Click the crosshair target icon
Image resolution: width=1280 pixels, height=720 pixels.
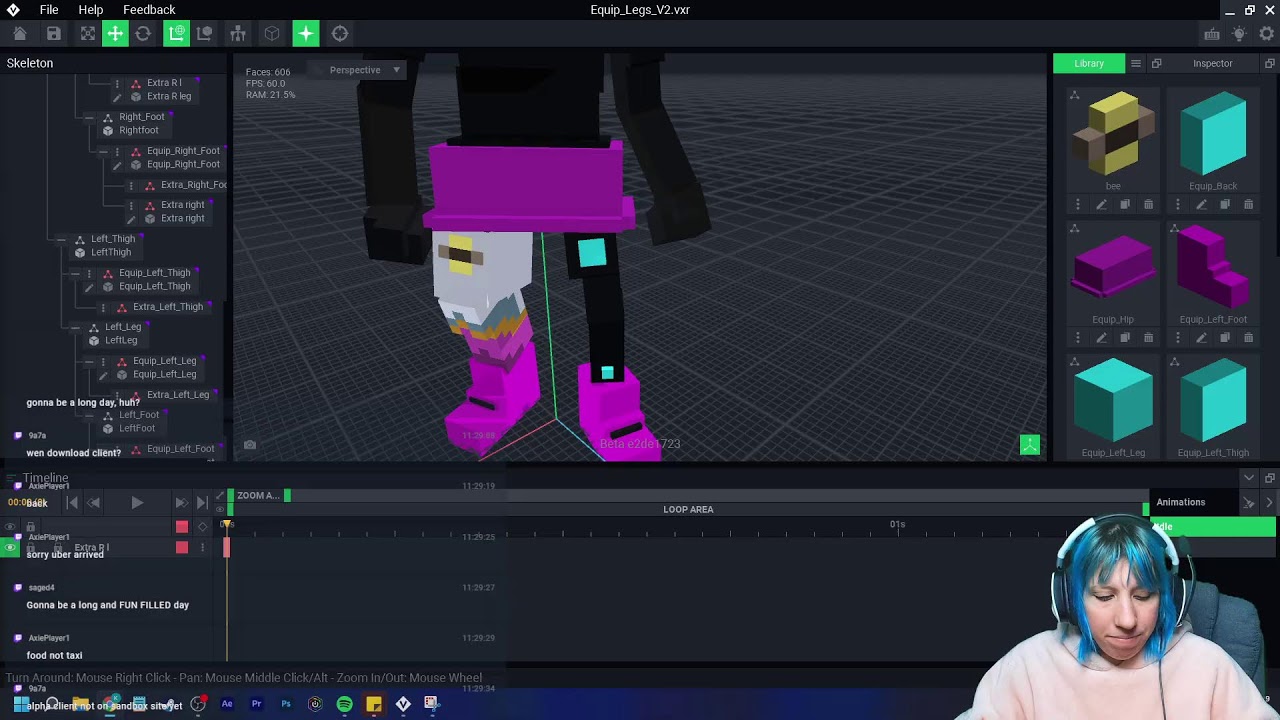tap(340, 34)
